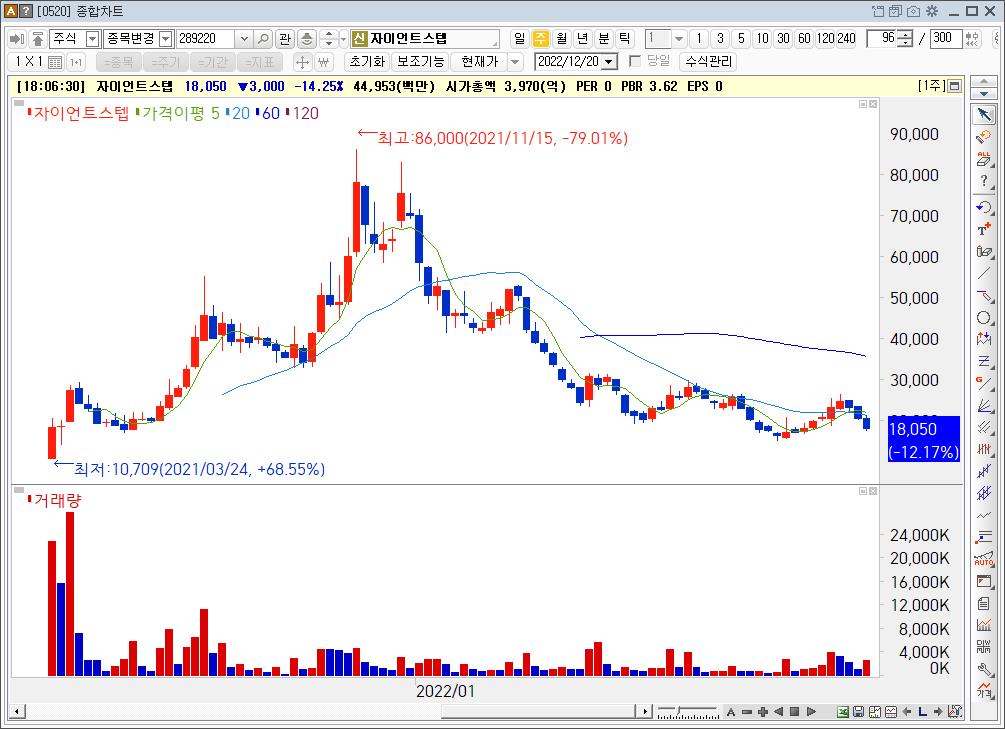Click the 초기화 reset button
Image resolution: width=1005 pixels, height=729 pixels.
point(367,62)
